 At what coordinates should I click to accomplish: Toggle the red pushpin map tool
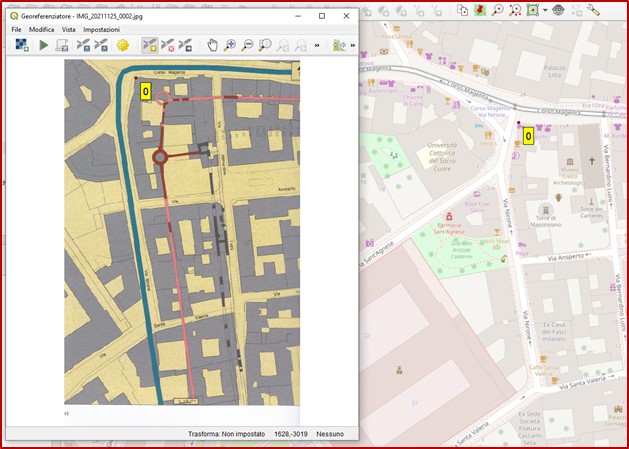(480, 9)
